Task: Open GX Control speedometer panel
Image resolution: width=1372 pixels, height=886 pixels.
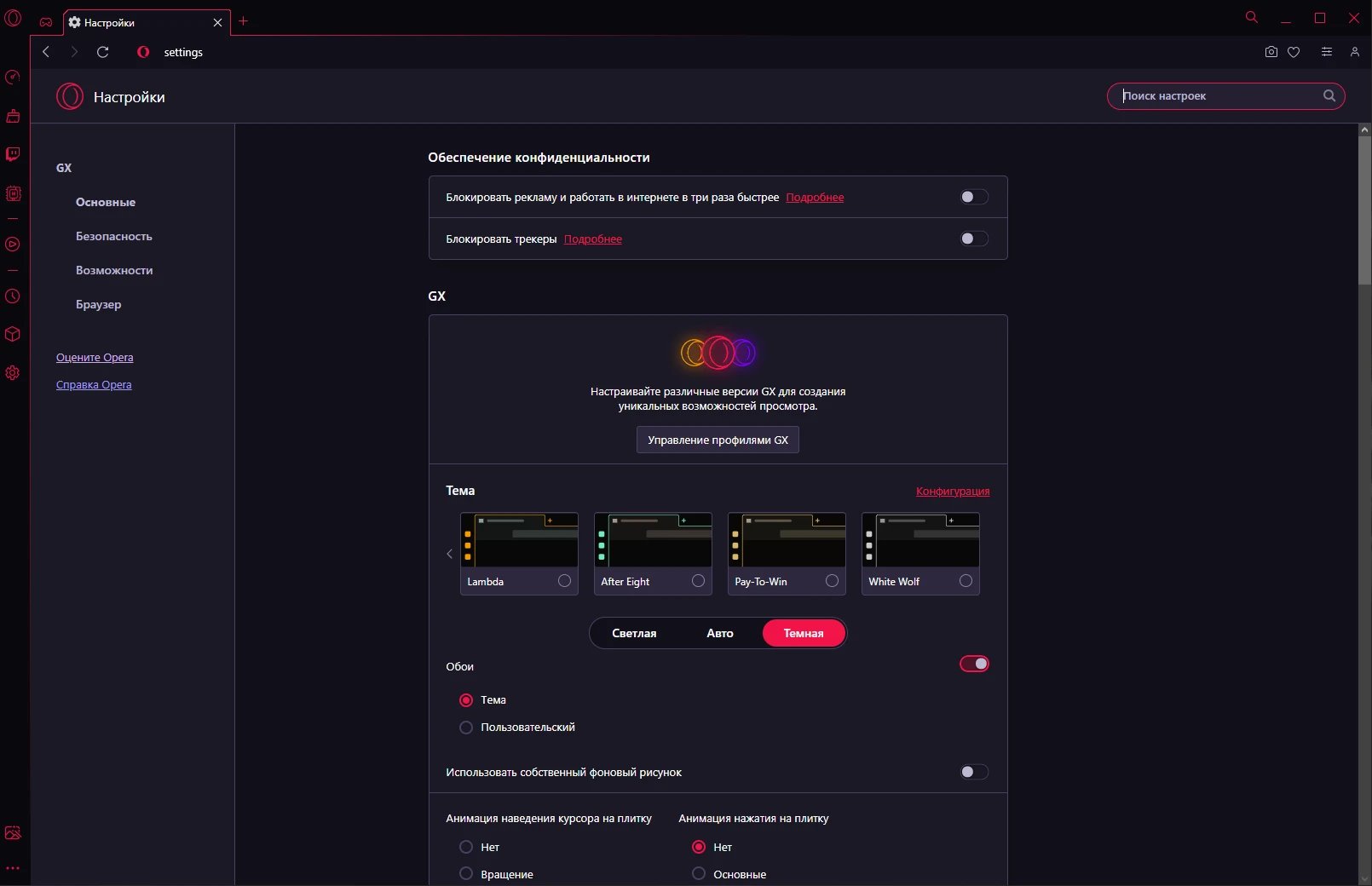Action: 13,78
